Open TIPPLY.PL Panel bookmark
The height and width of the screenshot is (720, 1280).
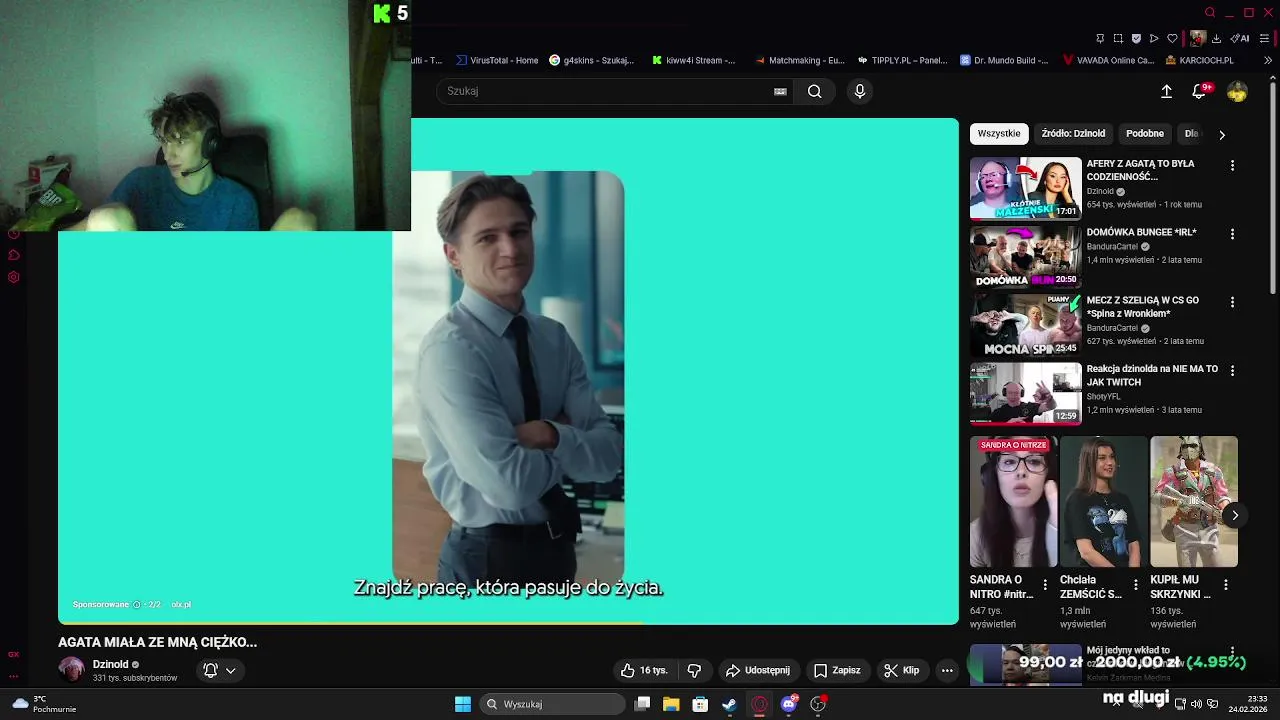pos(902,60)
